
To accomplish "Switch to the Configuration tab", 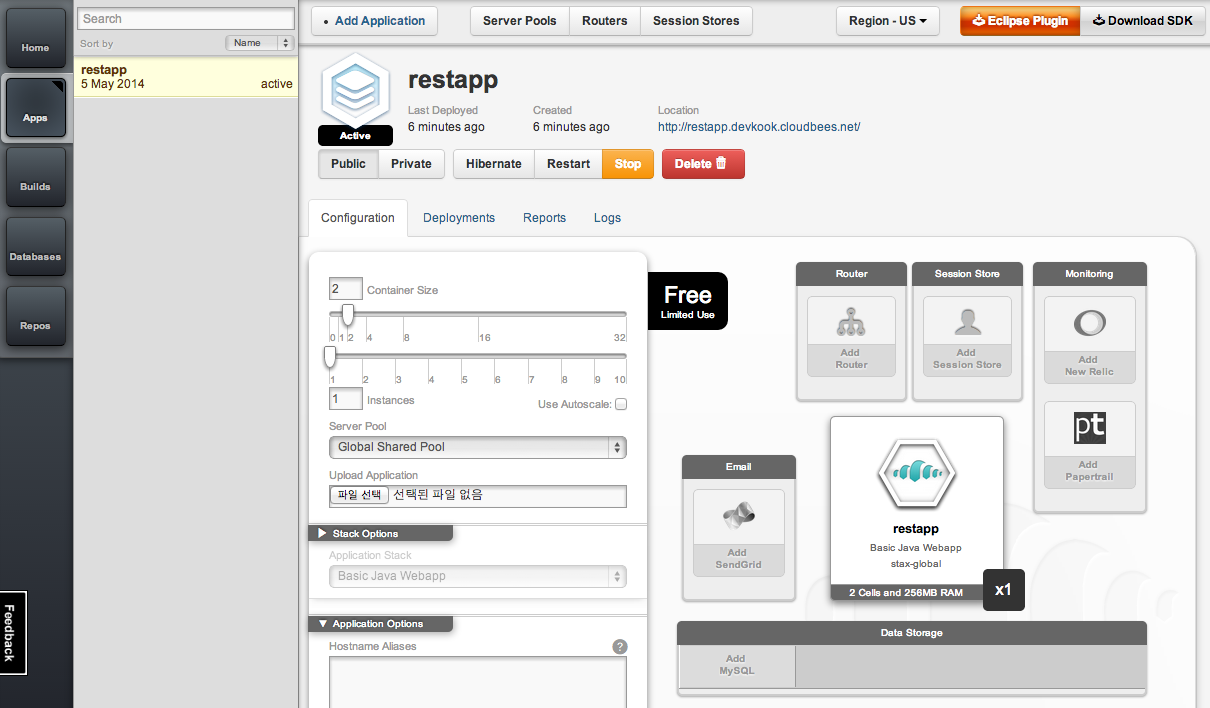I will (358, 218).
